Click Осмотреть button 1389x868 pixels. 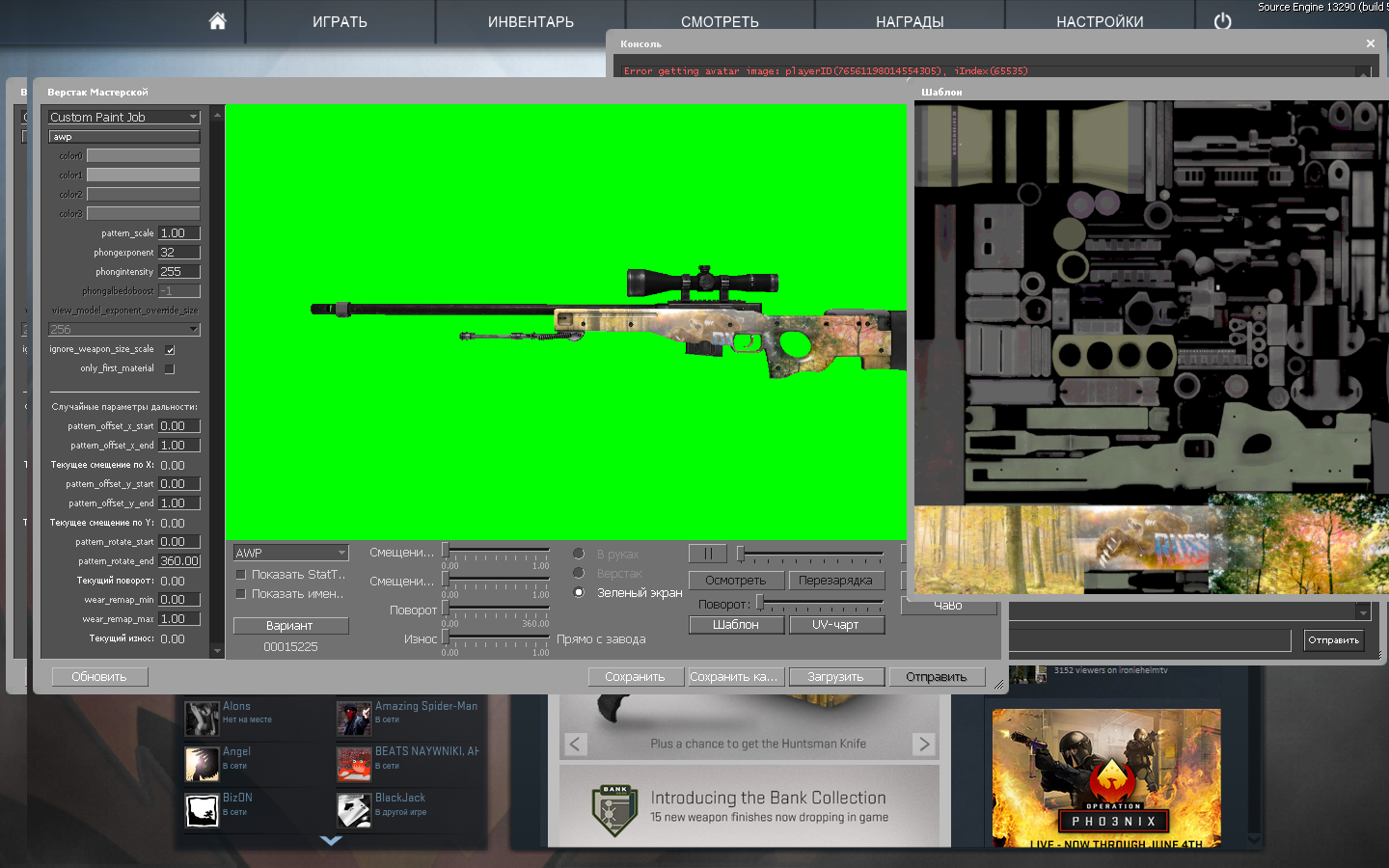(x=735, y=581)
